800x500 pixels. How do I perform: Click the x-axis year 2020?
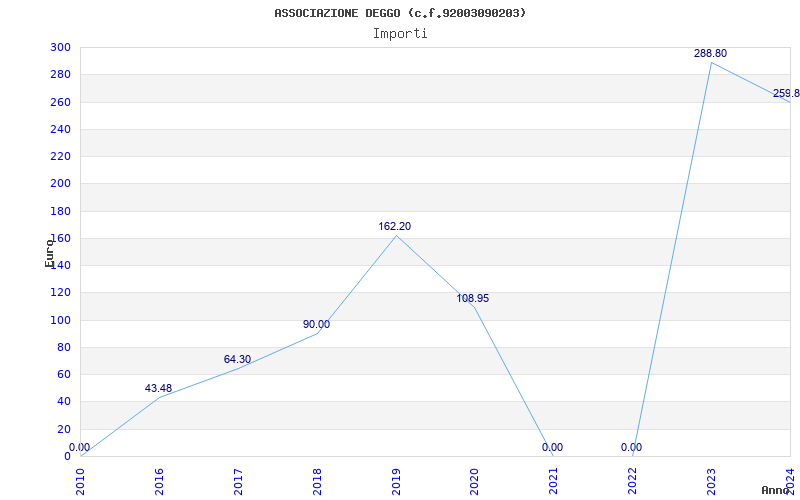click(x=474, y=481)
